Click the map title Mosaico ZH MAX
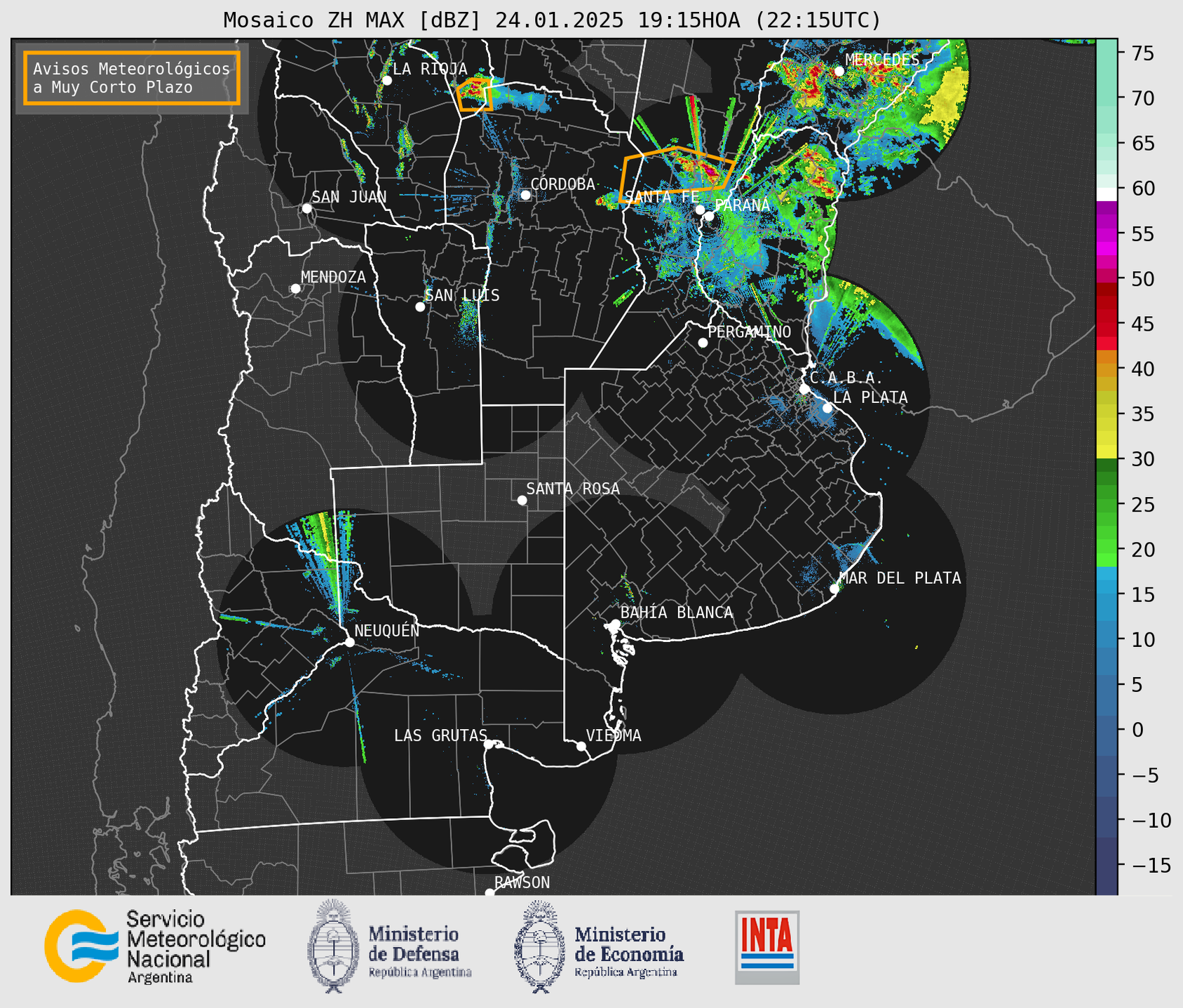Image resolution: width=1183 pixels, height=1008 pixels. [551, 20]
